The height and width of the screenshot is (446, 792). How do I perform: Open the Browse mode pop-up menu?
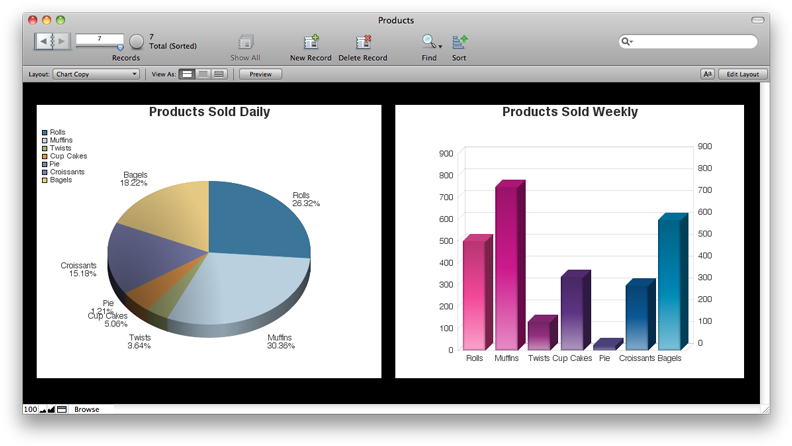click(86, 410)
